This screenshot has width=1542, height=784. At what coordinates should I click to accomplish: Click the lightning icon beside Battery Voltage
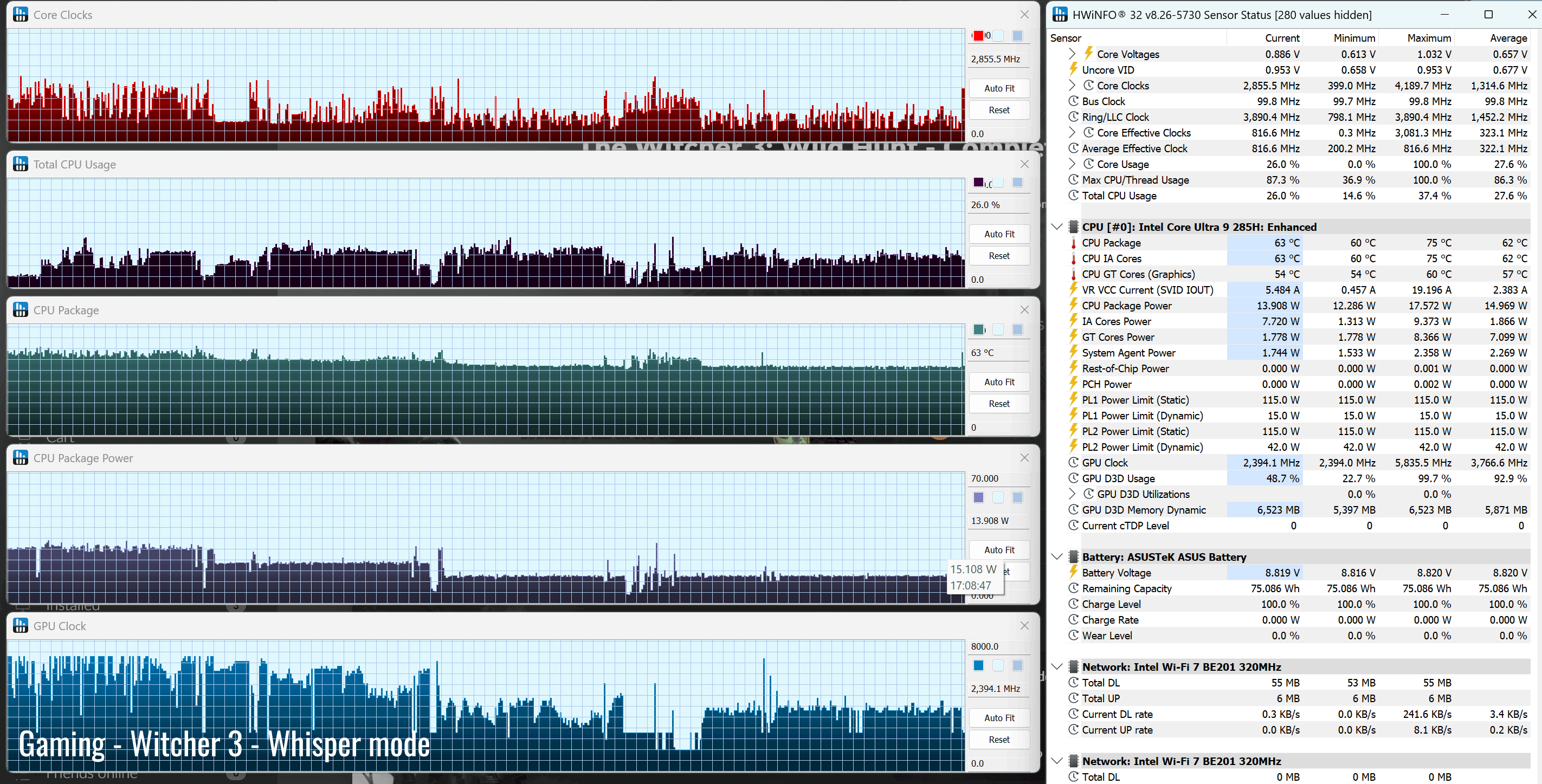coord(1073,573)
